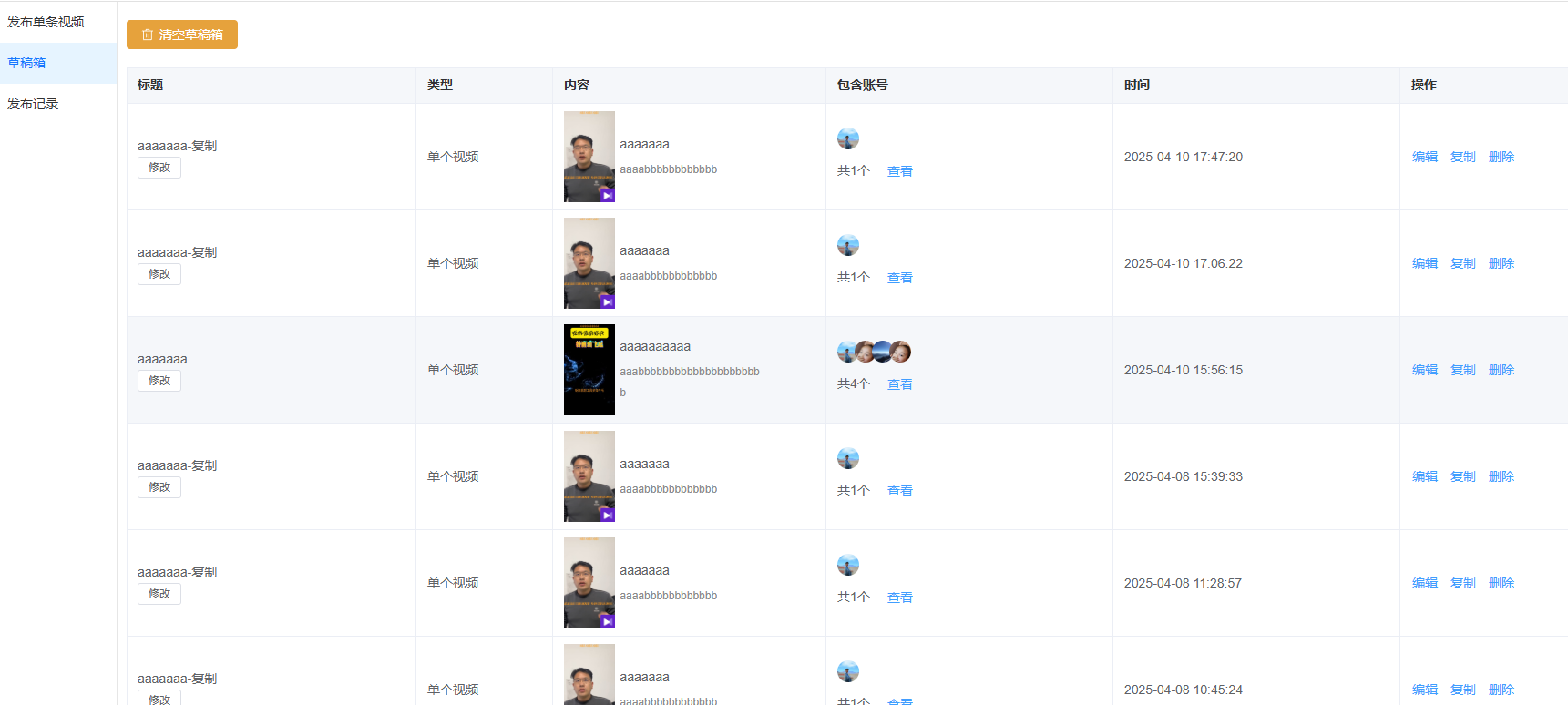Image resolution: width=1568 pixels, height=705 pixels.
Task: Click 删除 for the 2025-04-08 15:39:33 draft
Action: 1501,476
